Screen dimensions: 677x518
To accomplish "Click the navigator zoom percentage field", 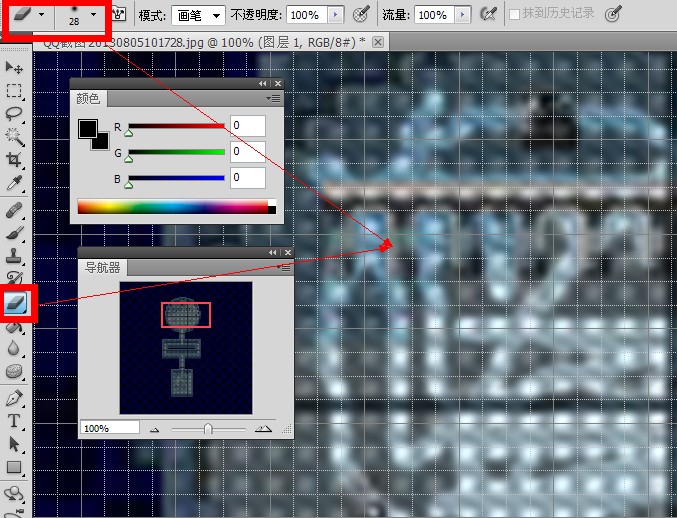I will point(110,428).
